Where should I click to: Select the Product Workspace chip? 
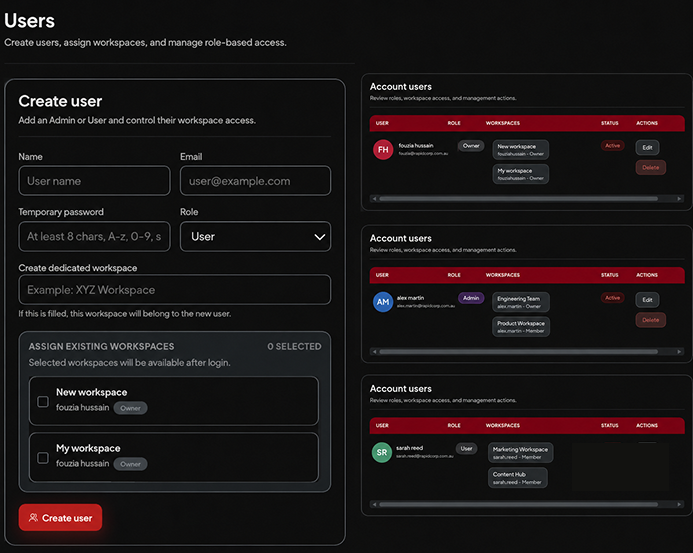(521, 327)
